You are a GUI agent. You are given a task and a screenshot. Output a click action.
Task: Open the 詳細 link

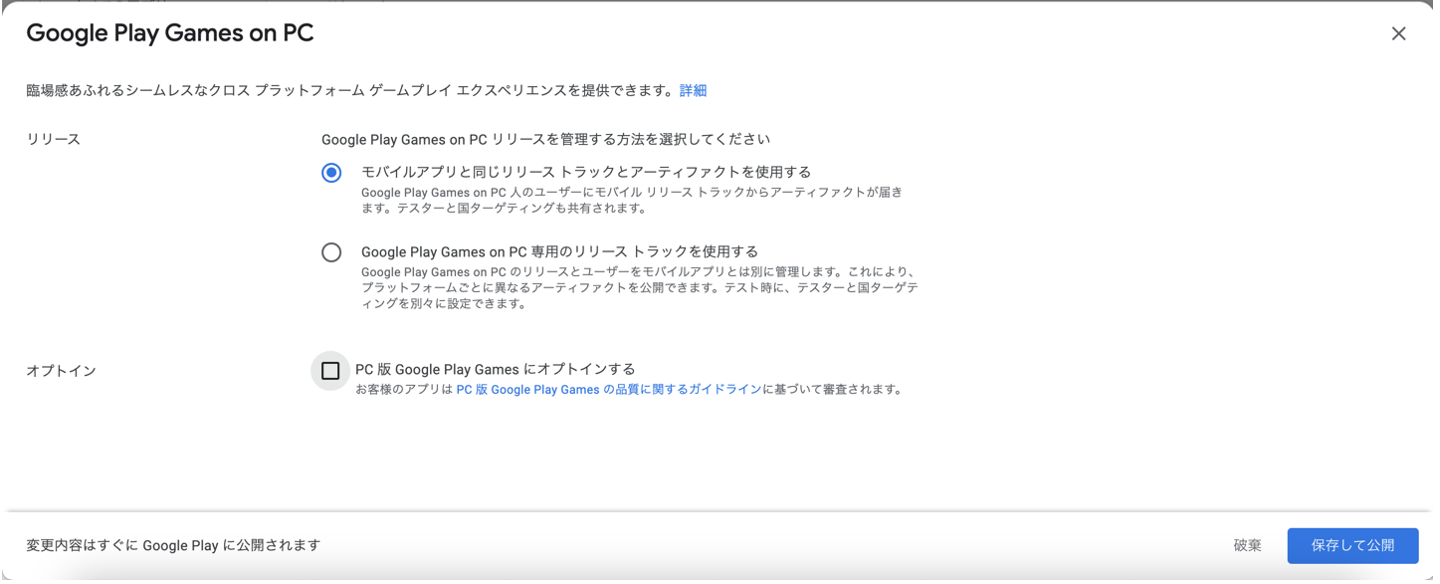coord(693,90)
